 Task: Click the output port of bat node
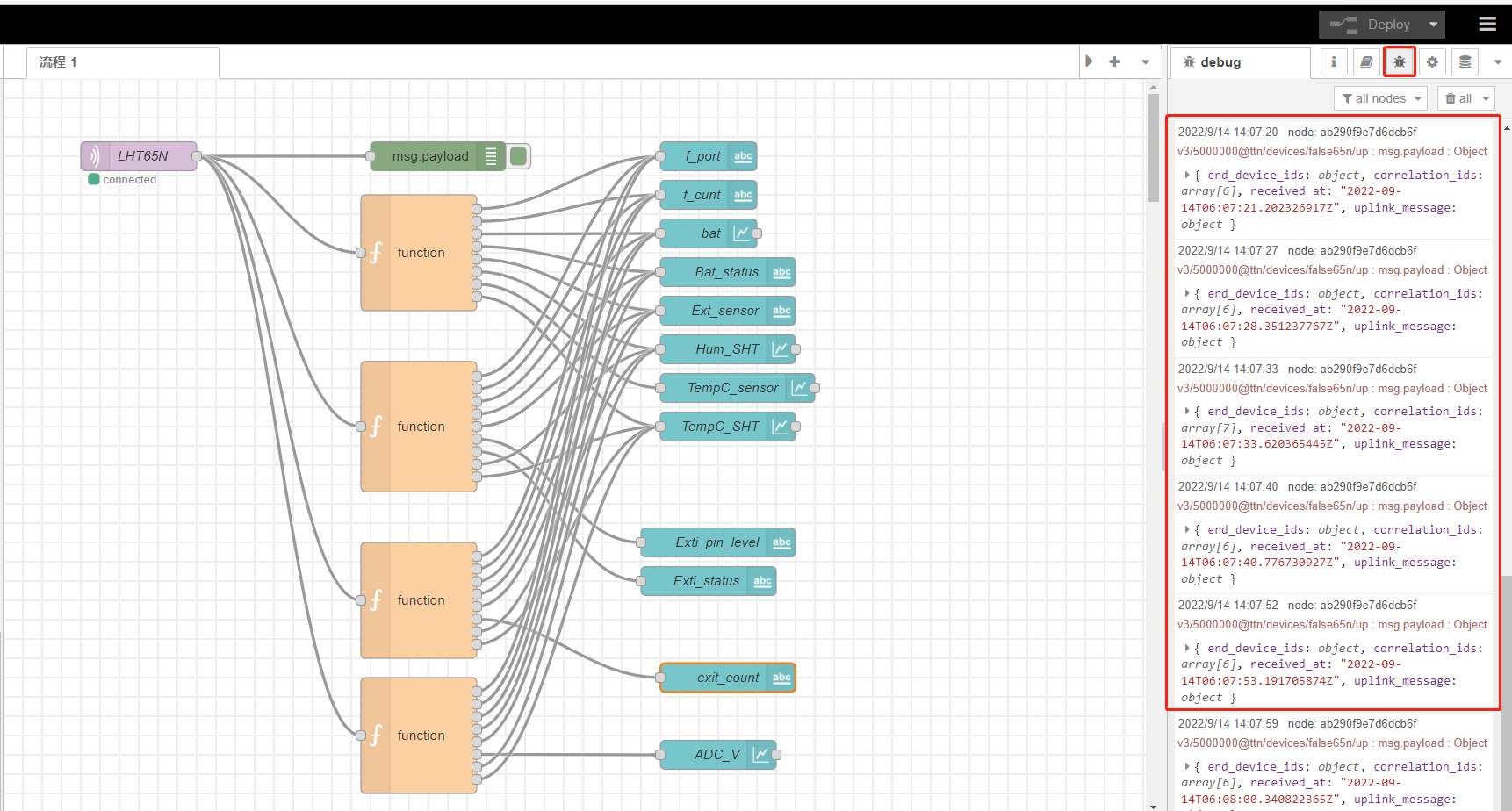click(757, 233)
